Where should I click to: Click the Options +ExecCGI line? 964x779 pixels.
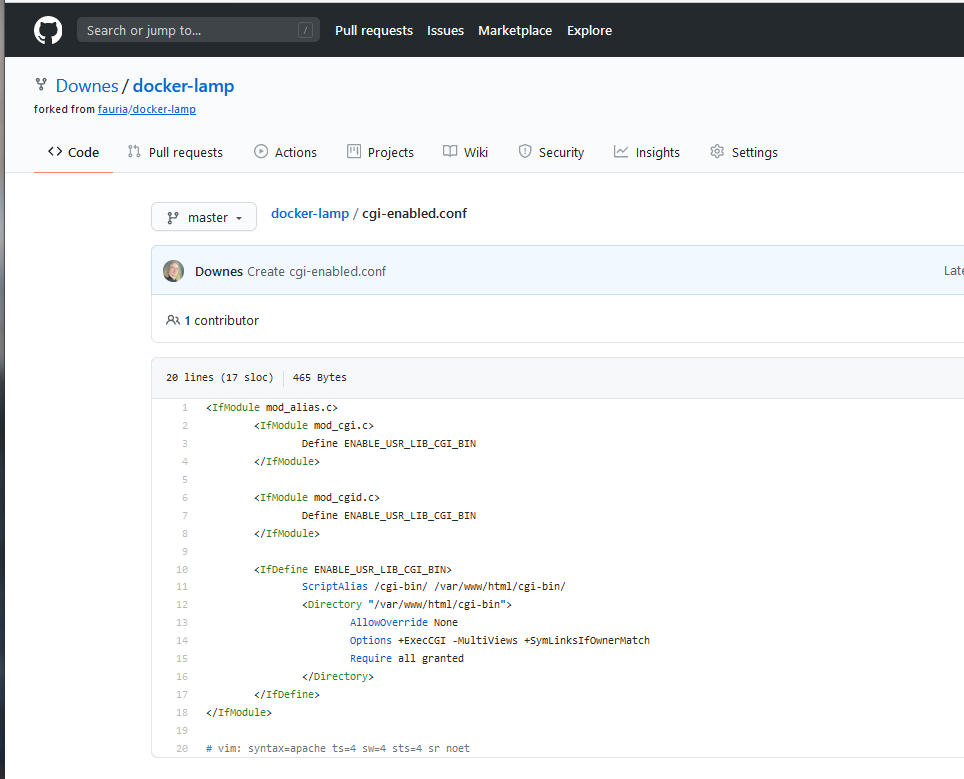pyautogui.click(x=500, y=641)
